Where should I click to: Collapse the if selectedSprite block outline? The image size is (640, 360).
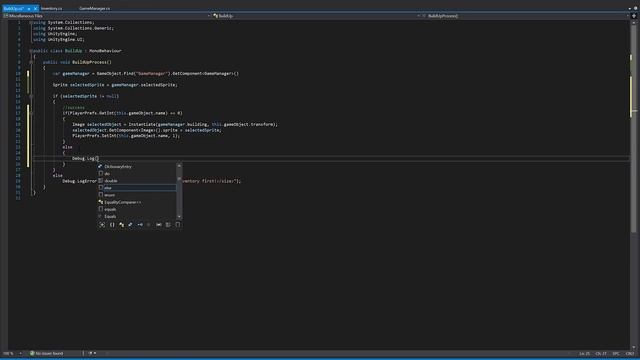click(x=31, y=96)
